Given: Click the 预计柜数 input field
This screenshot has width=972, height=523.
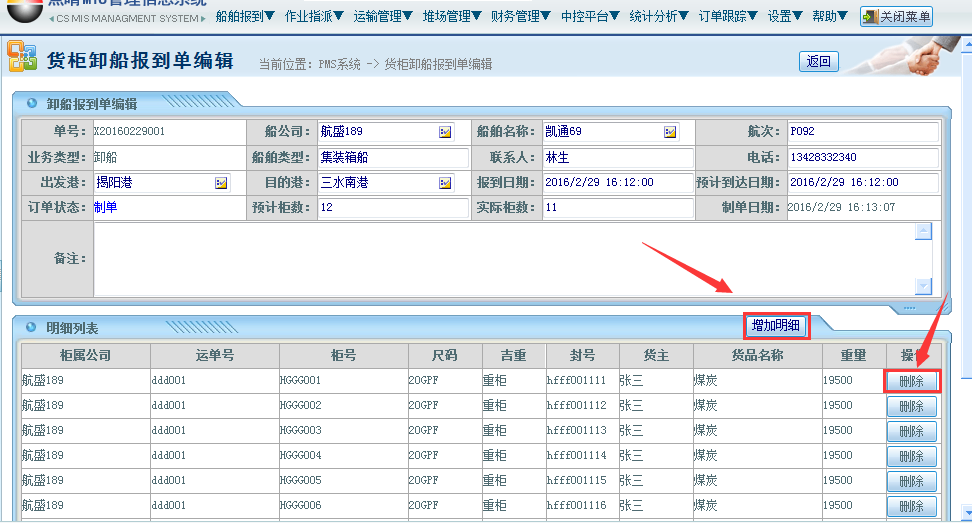Looking at the screenshot, I should (x=392, y=208).
